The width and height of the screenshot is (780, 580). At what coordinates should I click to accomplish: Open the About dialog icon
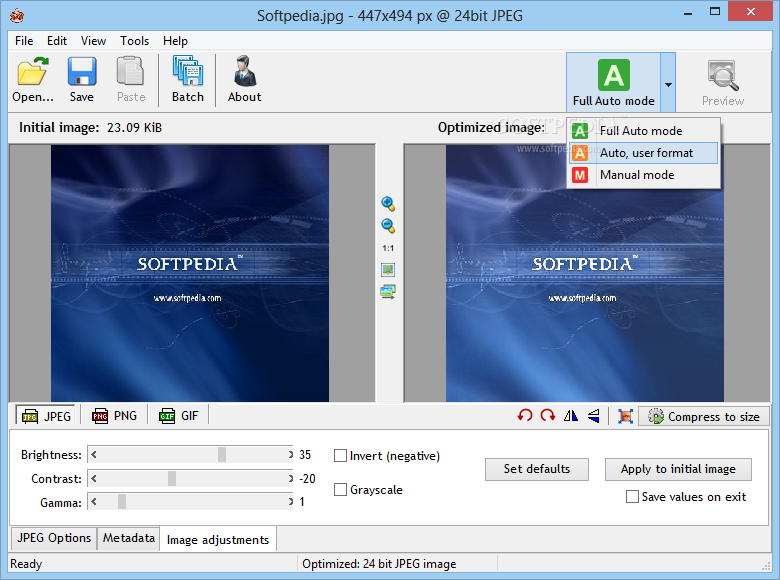pyautogui.click(x=244, y=80)
